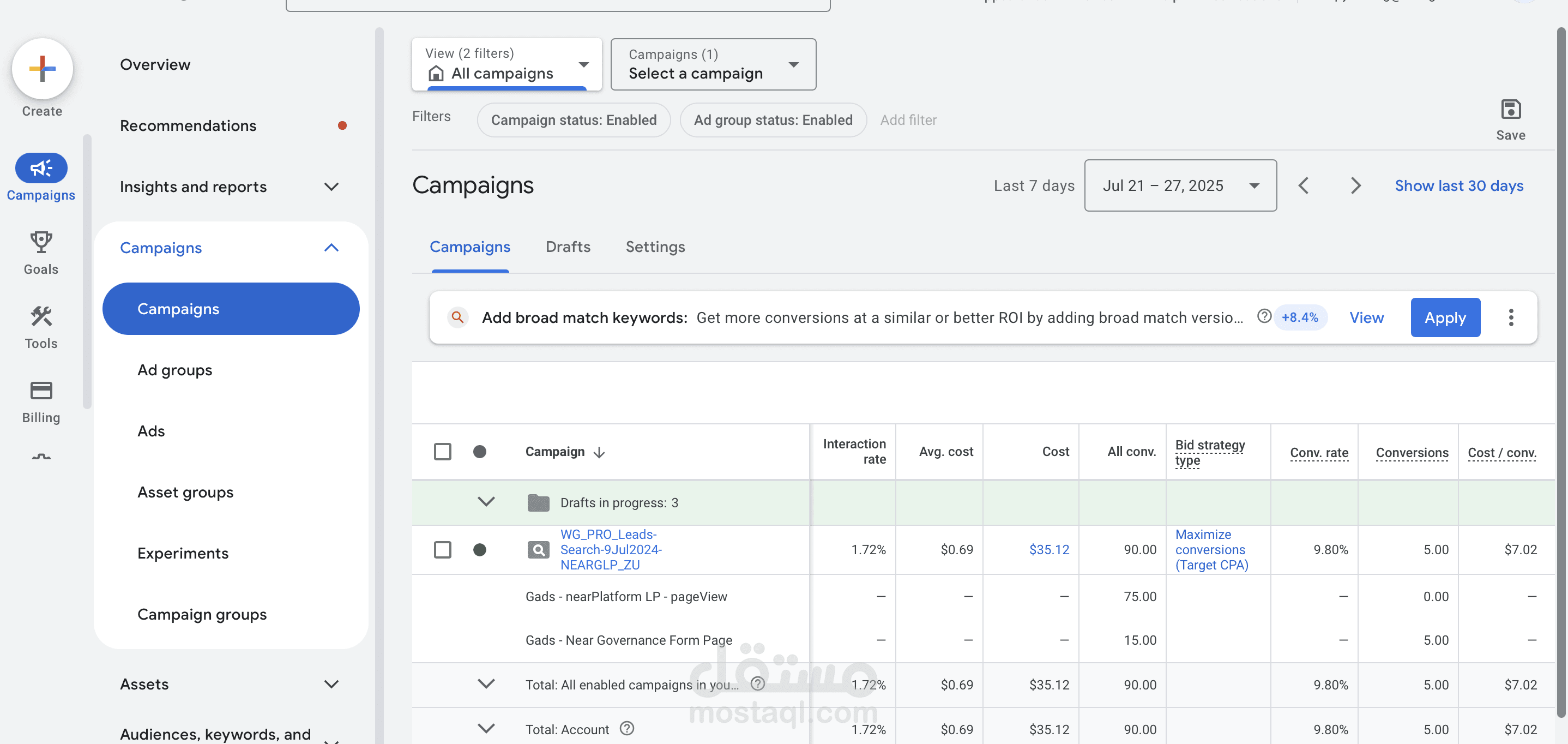The image size is (1568, 744).
Task: Open the Campaigns megaphone icon in left rail
Action: (x=41, y=168)
